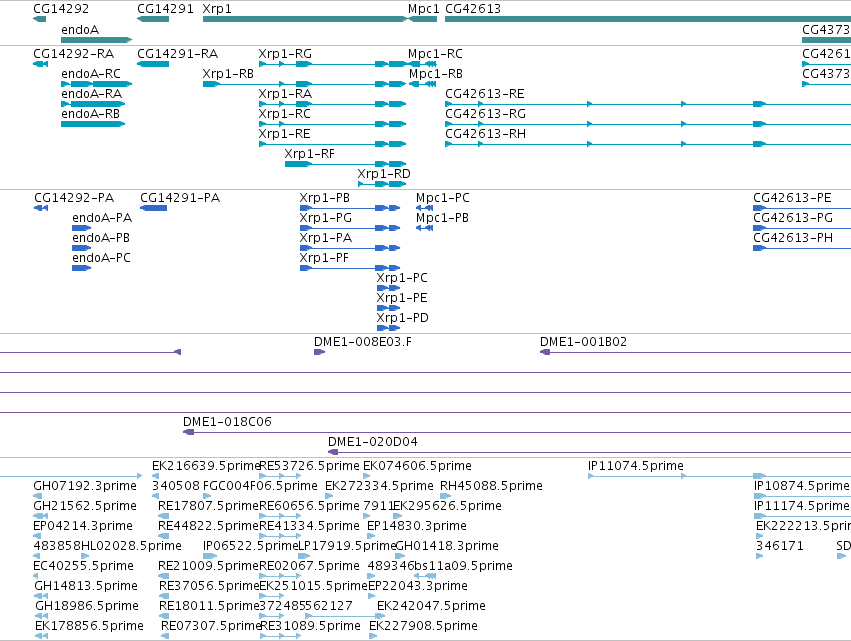Open transcript label 'CG42613-RH'
This screenshot has width=851, height=641.
(x=485, y=134)
